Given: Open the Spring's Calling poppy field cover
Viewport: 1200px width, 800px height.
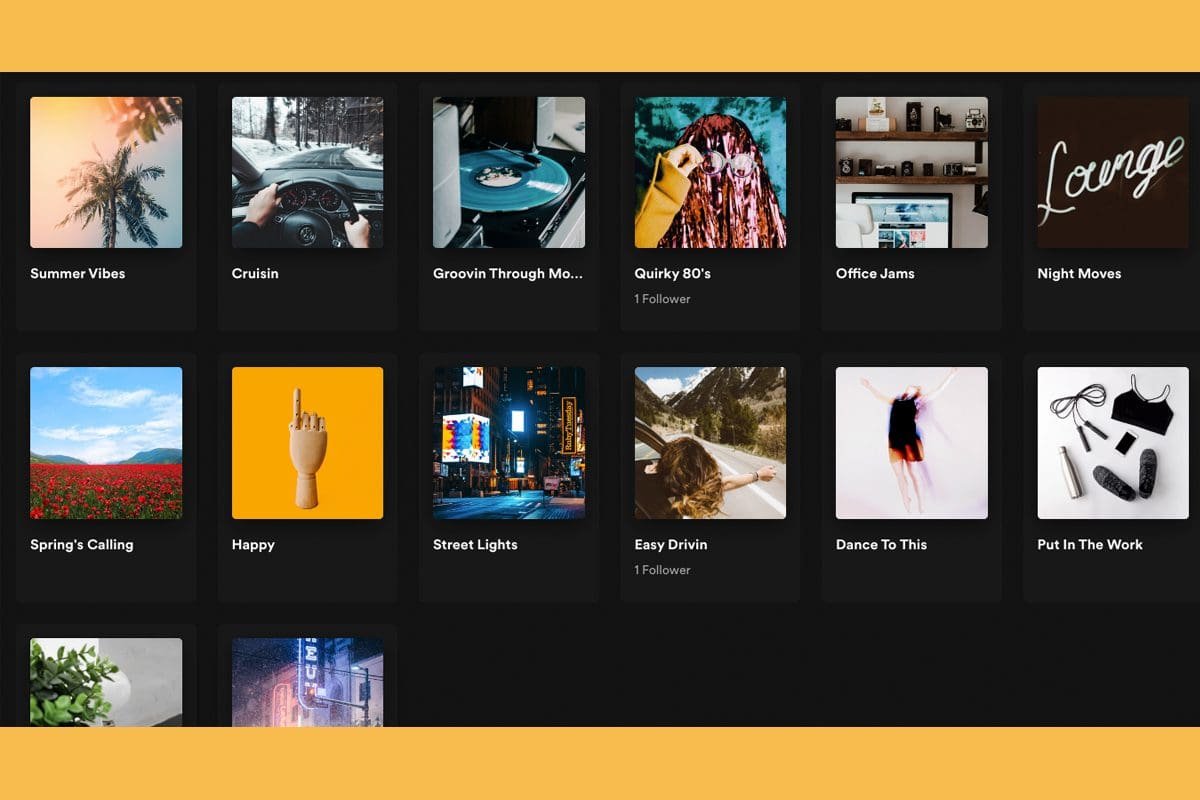Looking at the screenshot, I should point(106,443).
